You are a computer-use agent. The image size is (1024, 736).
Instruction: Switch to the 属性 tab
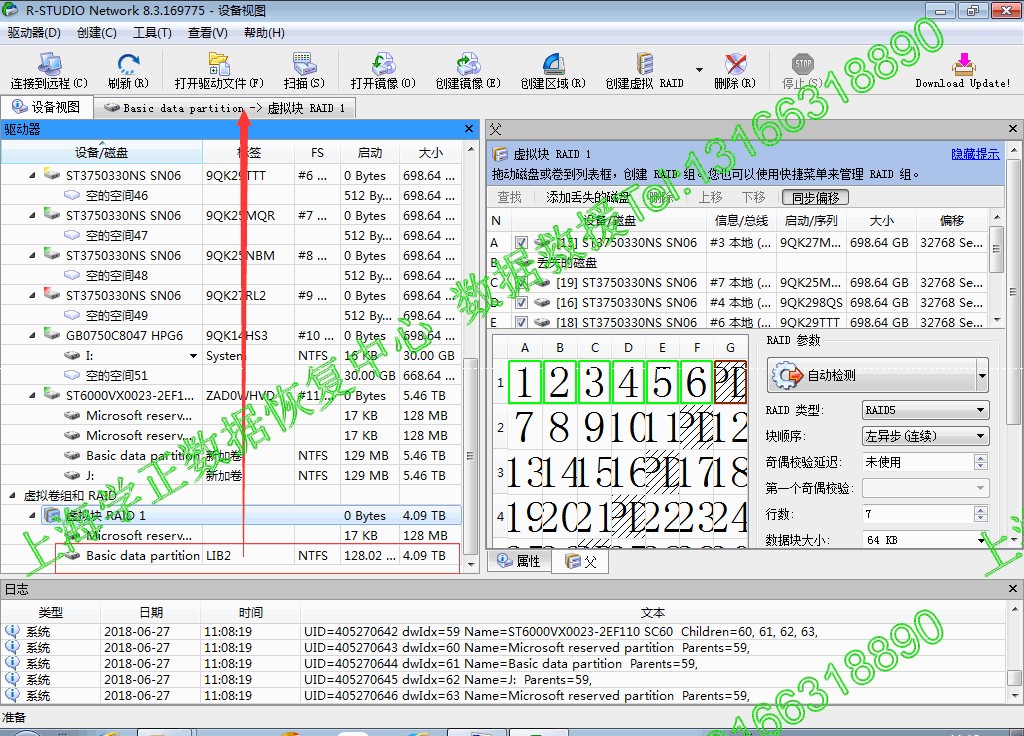(x=519, y=560)
